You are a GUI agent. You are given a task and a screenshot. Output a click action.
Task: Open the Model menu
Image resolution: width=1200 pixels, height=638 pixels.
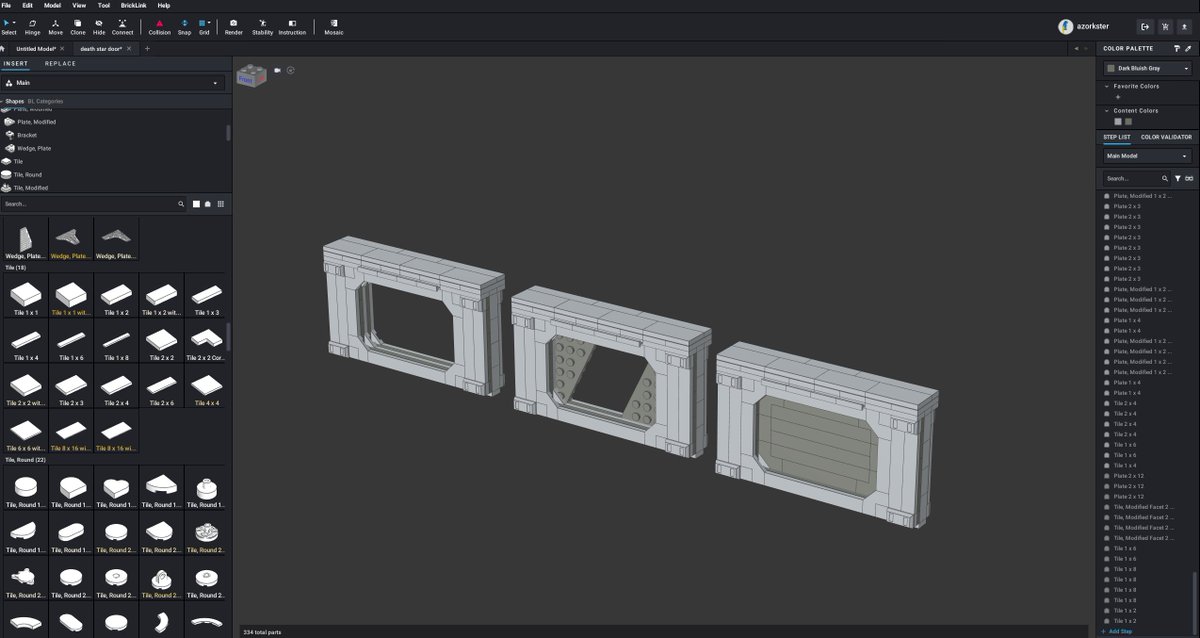click(x=52, y=5)
